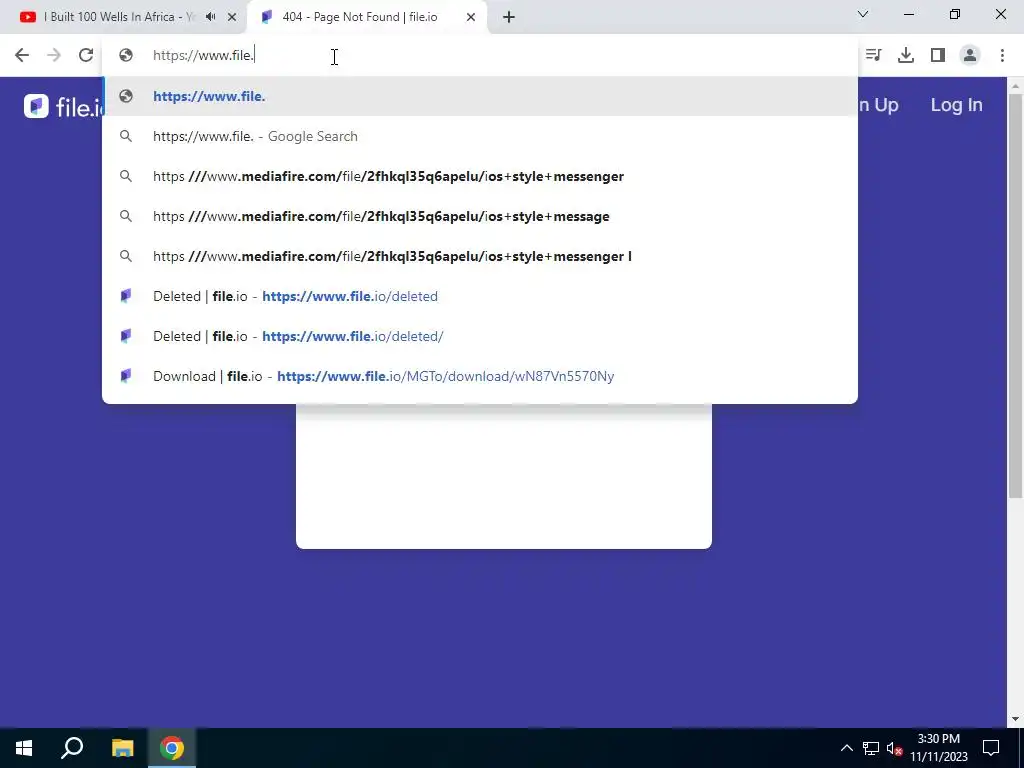The image size is (1024, 768).
Task: Open the notification center icon
Action: click(x=991, y=748)
